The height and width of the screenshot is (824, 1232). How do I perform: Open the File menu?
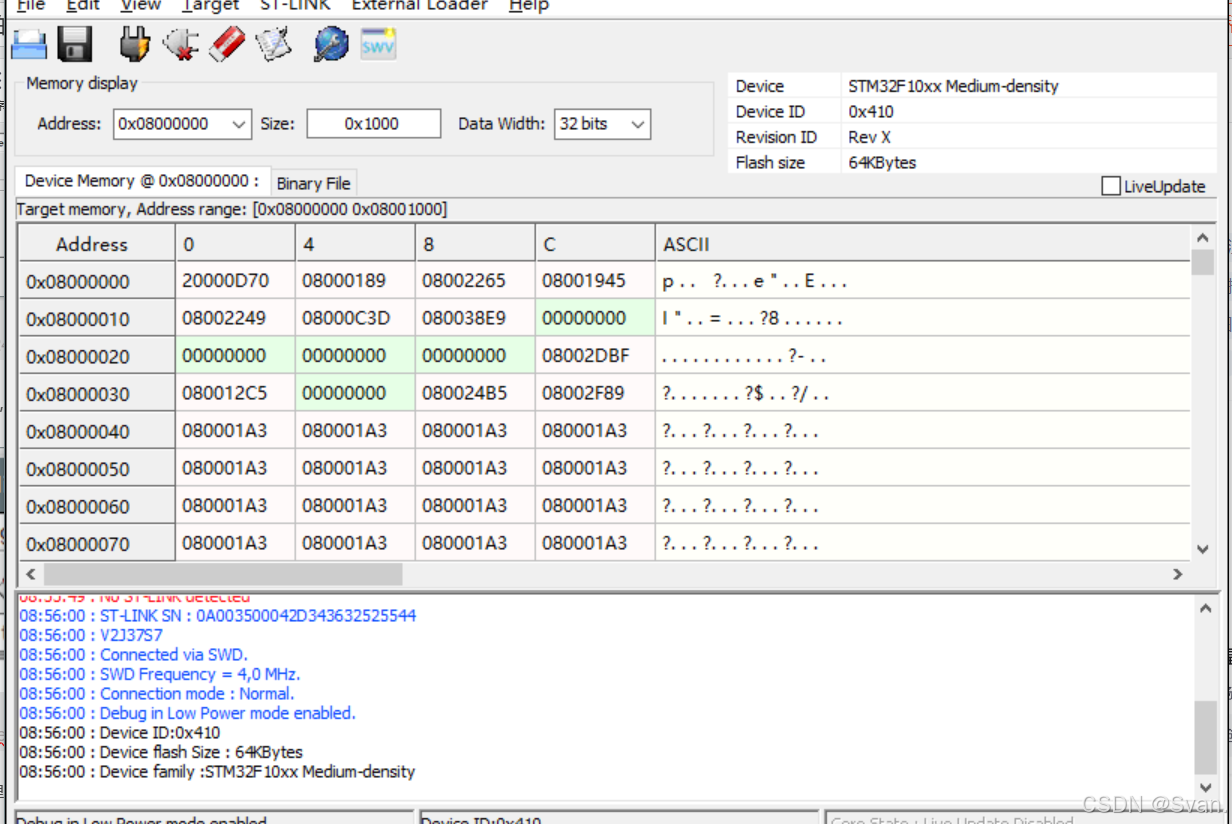pos(31,5)
